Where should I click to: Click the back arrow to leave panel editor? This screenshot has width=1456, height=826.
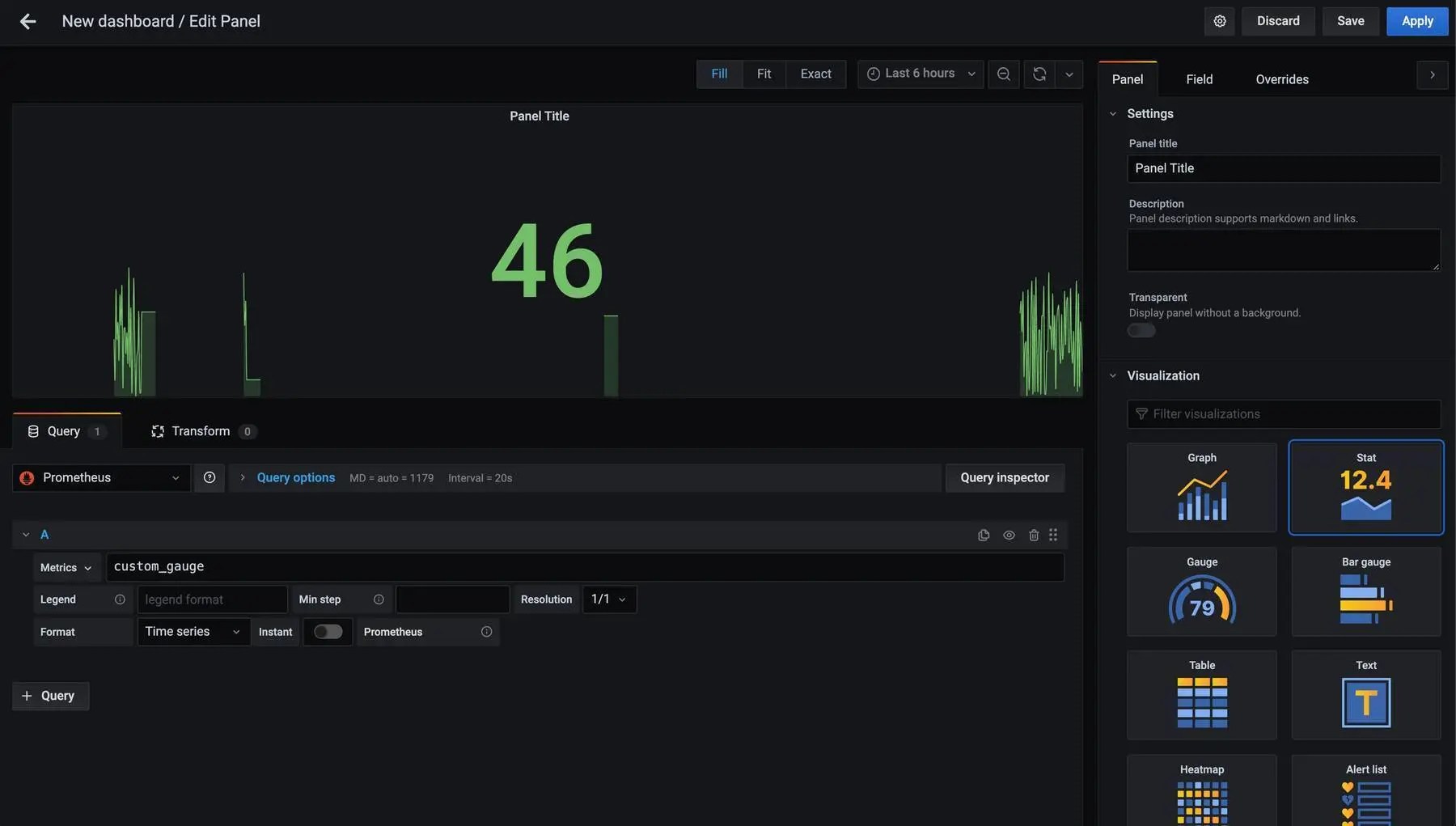click(29, 19)
